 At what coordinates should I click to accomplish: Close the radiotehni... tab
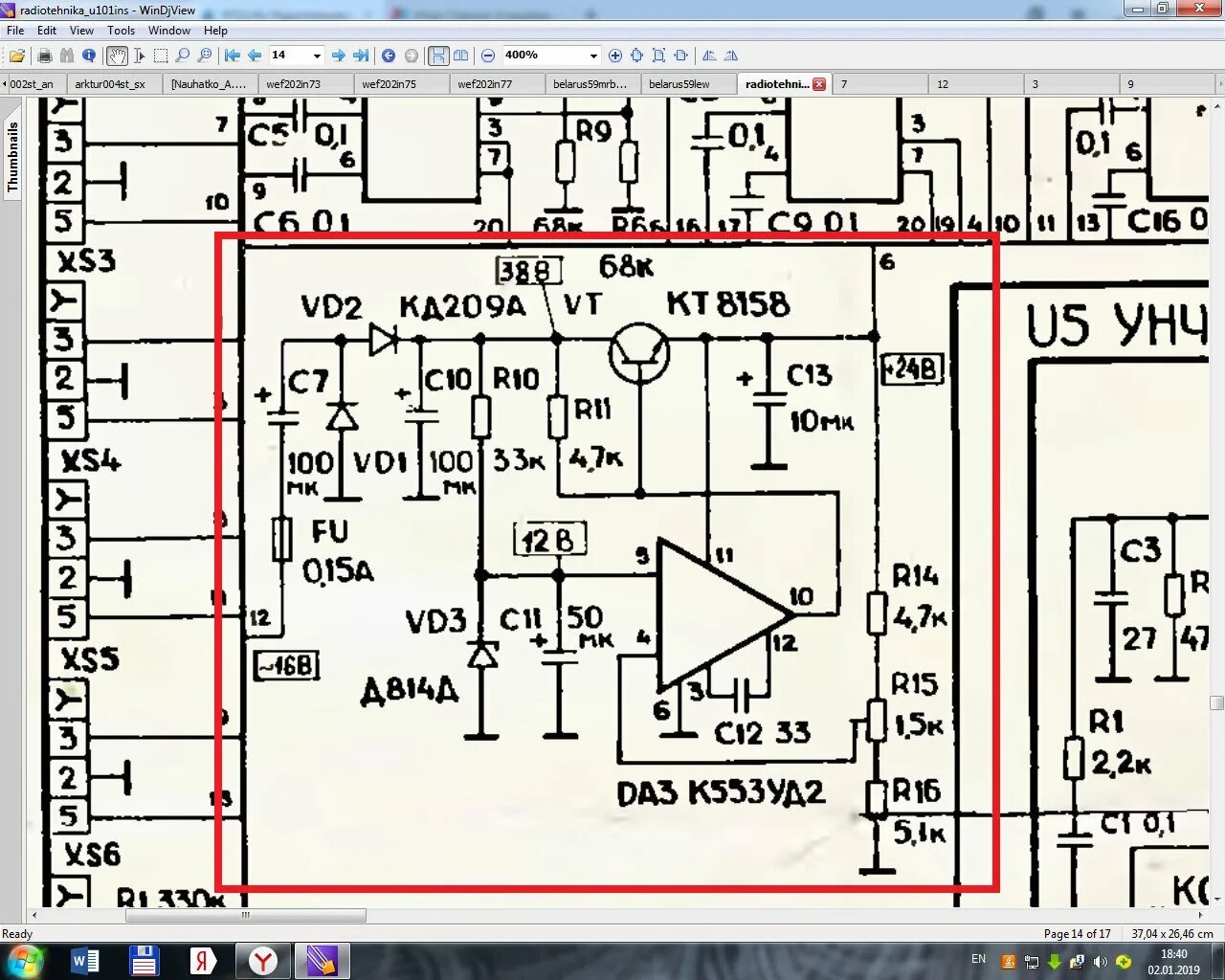(819, 84)
